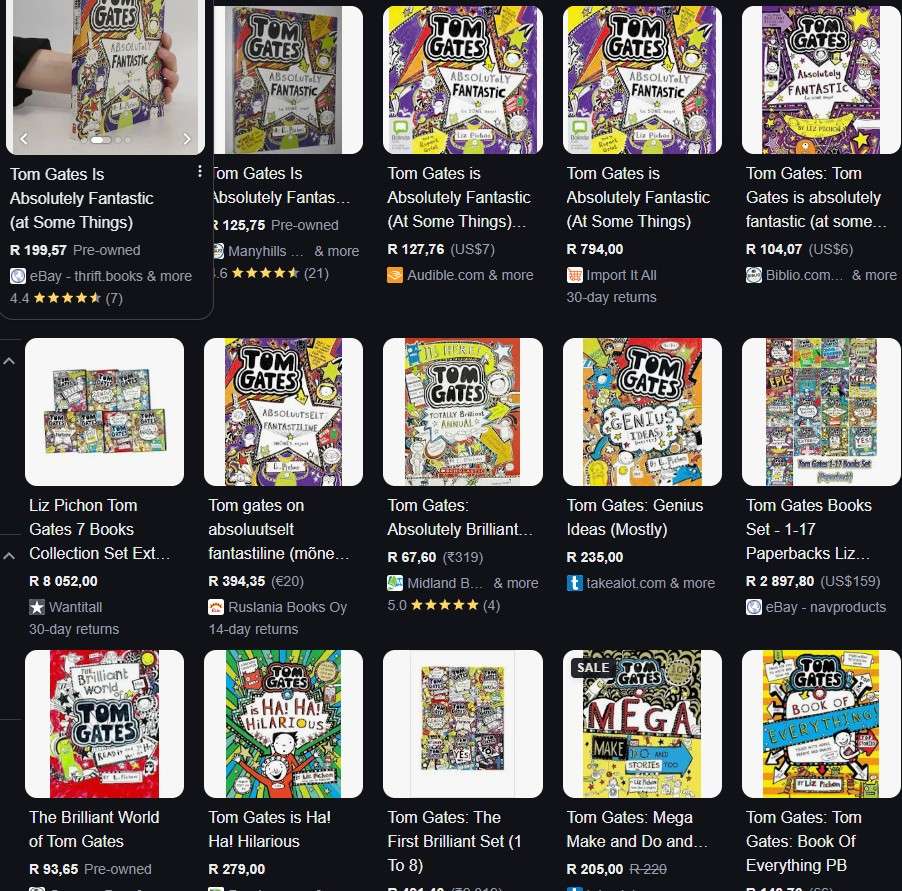Click the eBay thrift.books seller icon

click(x=18, y=276)
